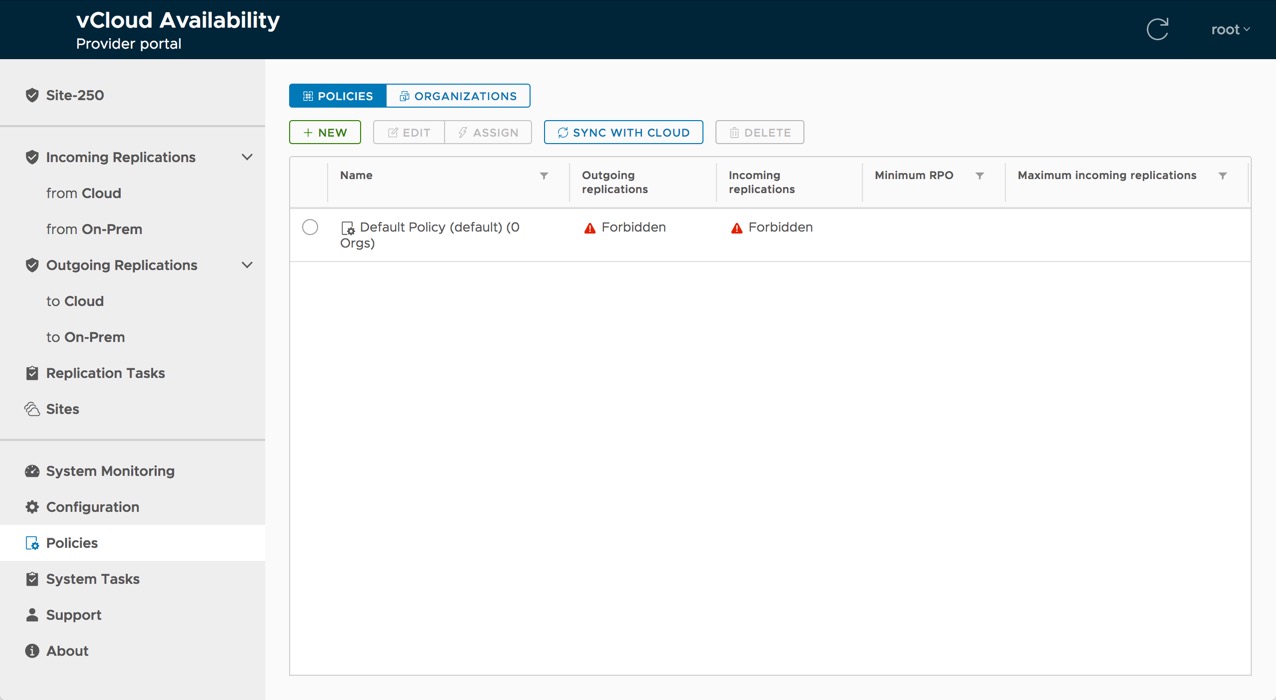Click the Assign policy button

[488, 132]
